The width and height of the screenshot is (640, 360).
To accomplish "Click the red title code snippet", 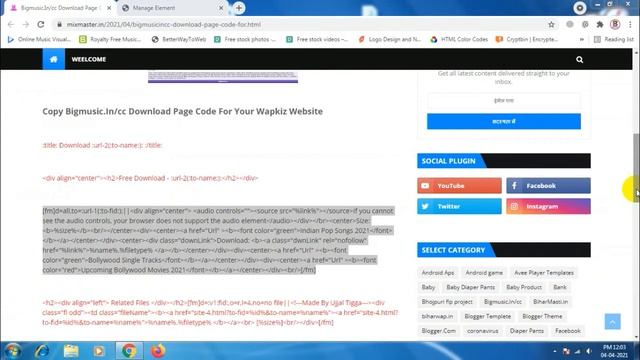I will pos(102,145).
